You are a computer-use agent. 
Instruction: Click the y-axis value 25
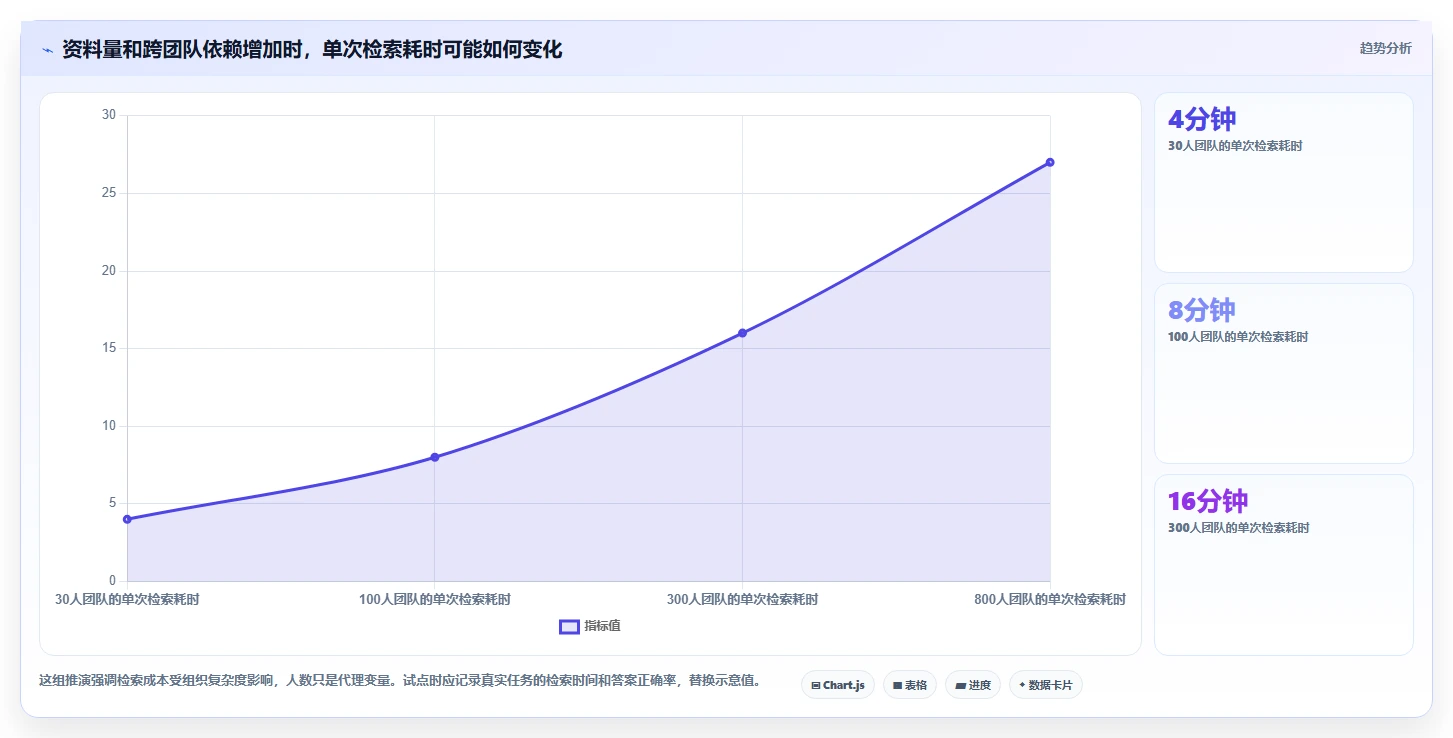tap(109, 193)
